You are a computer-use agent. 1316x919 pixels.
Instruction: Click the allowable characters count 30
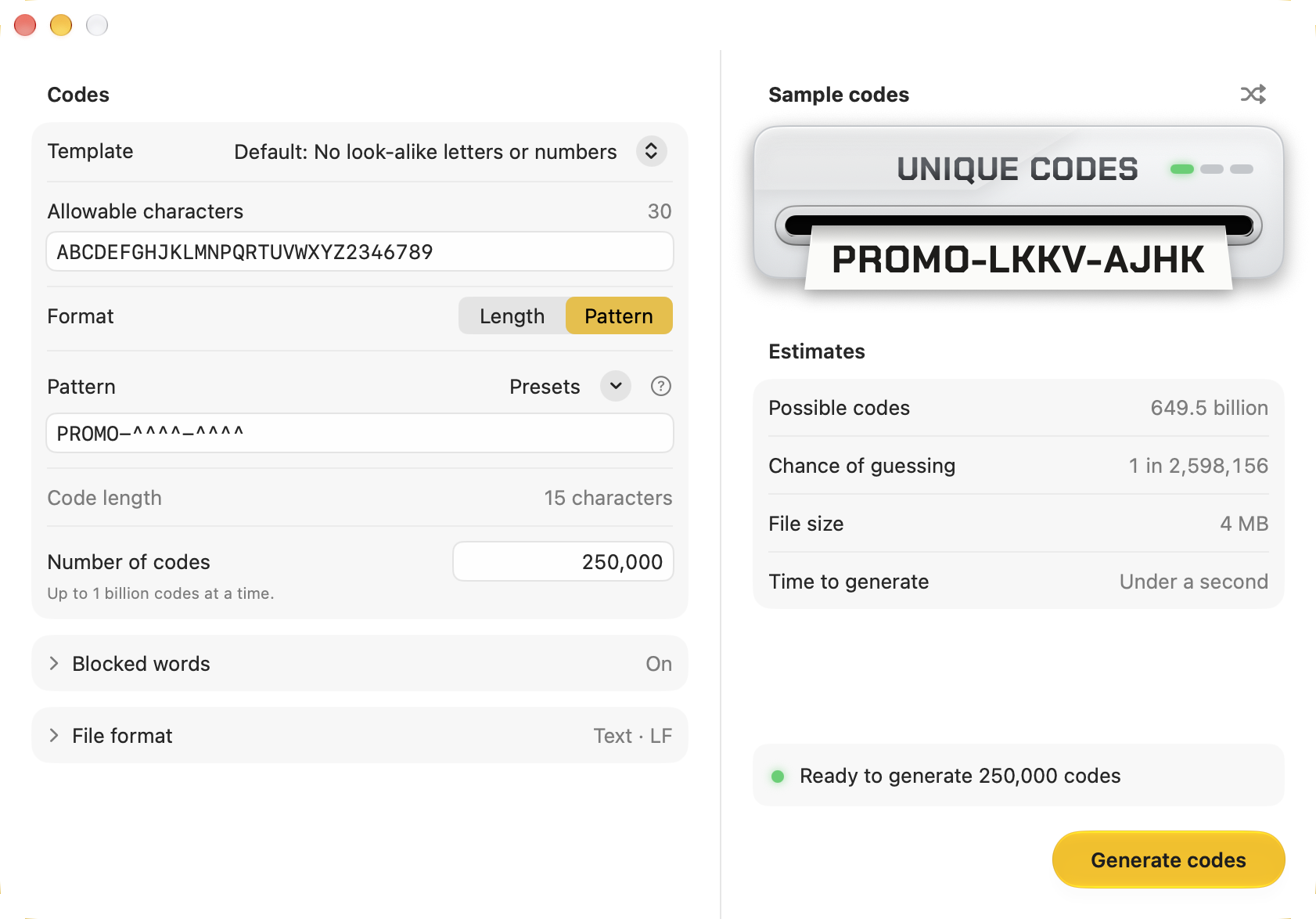660,211
